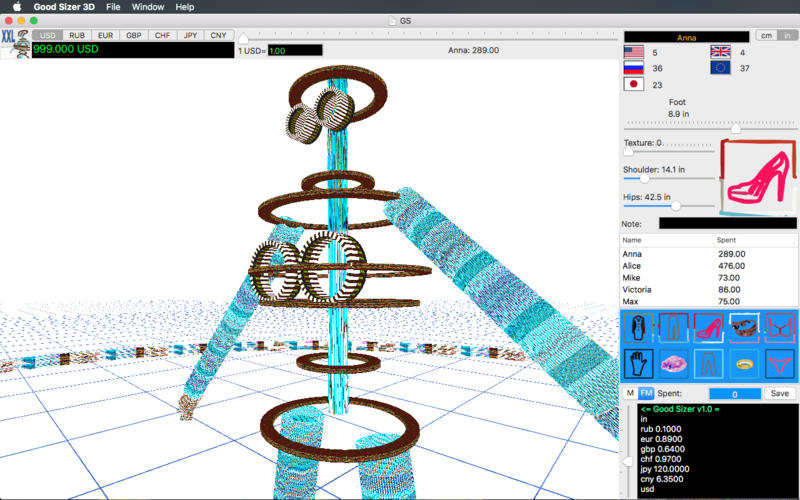Open the File menu

(113, 7)
